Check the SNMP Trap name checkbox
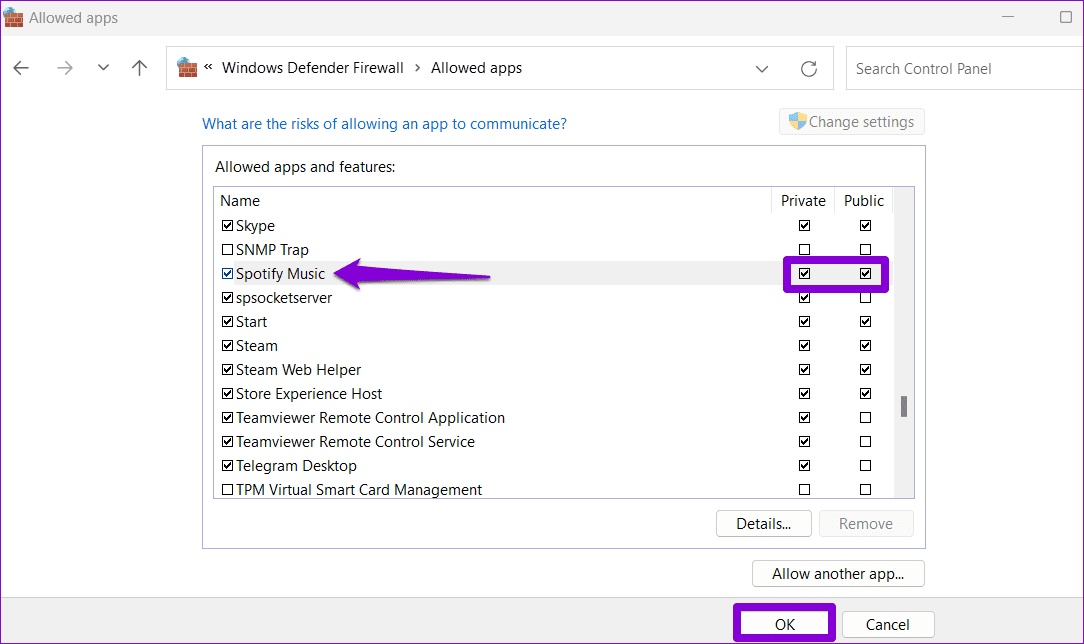This screenshot has width=1084, height=644. tap(227, 250)
